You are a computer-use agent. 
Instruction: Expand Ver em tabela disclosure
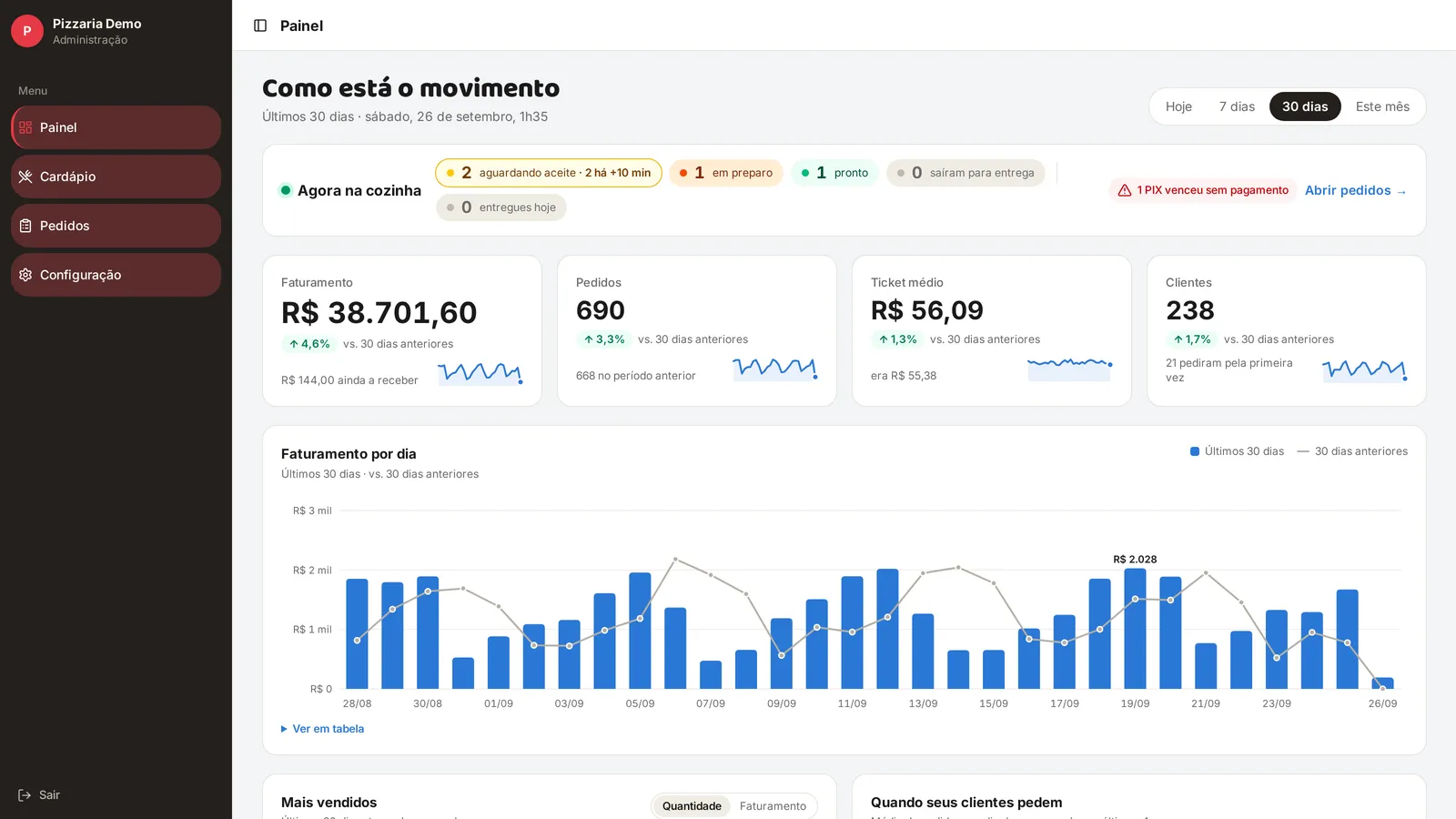pyautogui.click(x=322, y=729)
